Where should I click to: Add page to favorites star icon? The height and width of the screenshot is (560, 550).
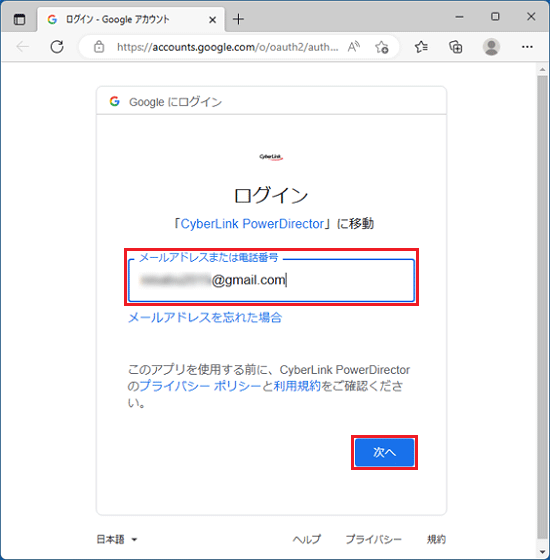382,47
